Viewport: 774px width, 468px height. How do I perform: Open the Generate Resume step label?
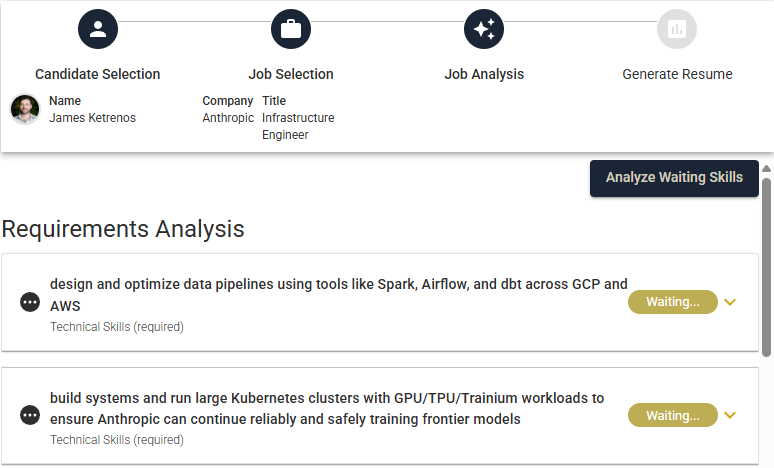(x=677, y=74)
